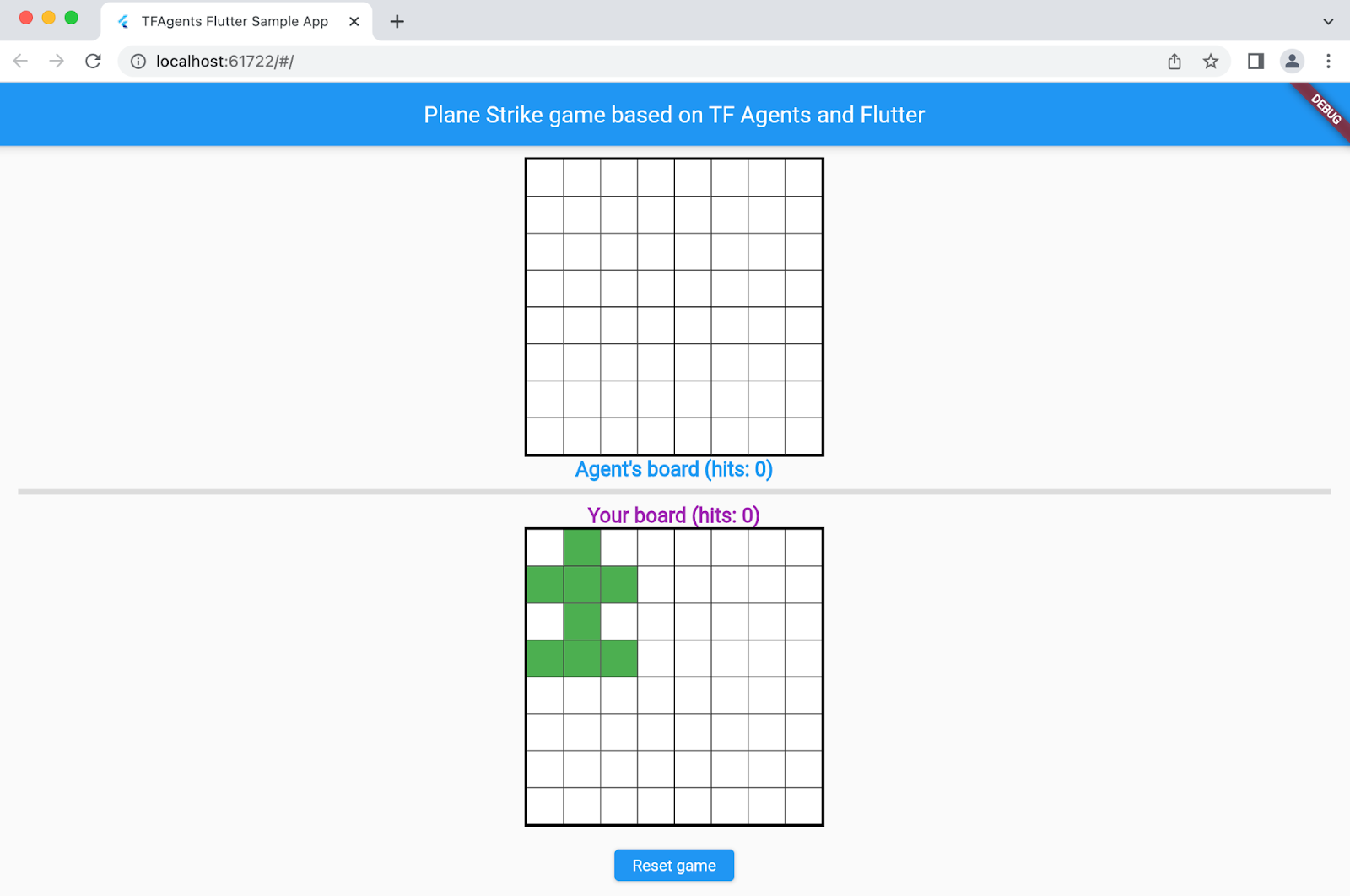View site information icon in address bar
The image size is (1350, 896).
pyautogui.click(x=138, y=61)
